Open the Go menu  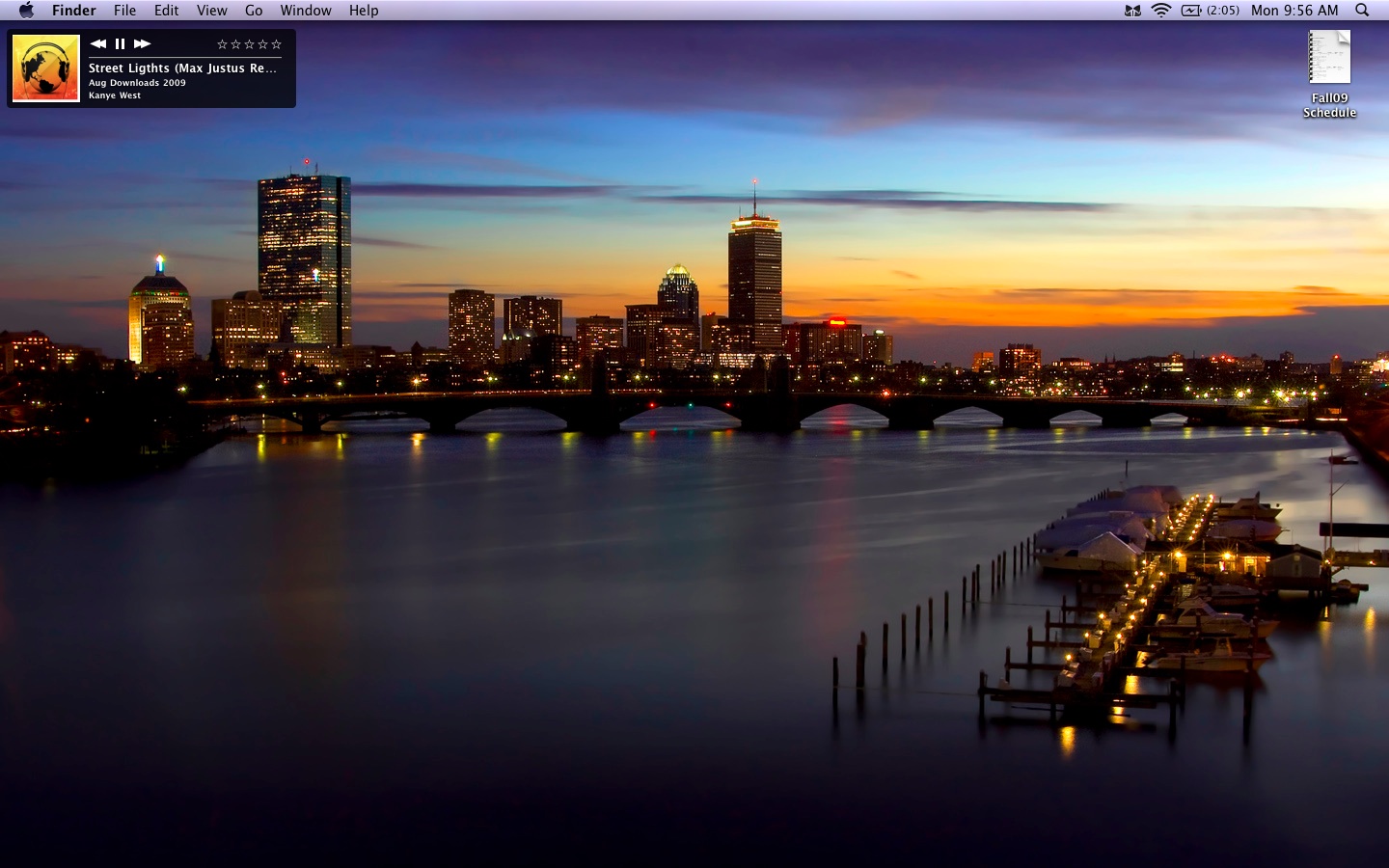pos(254,10)
